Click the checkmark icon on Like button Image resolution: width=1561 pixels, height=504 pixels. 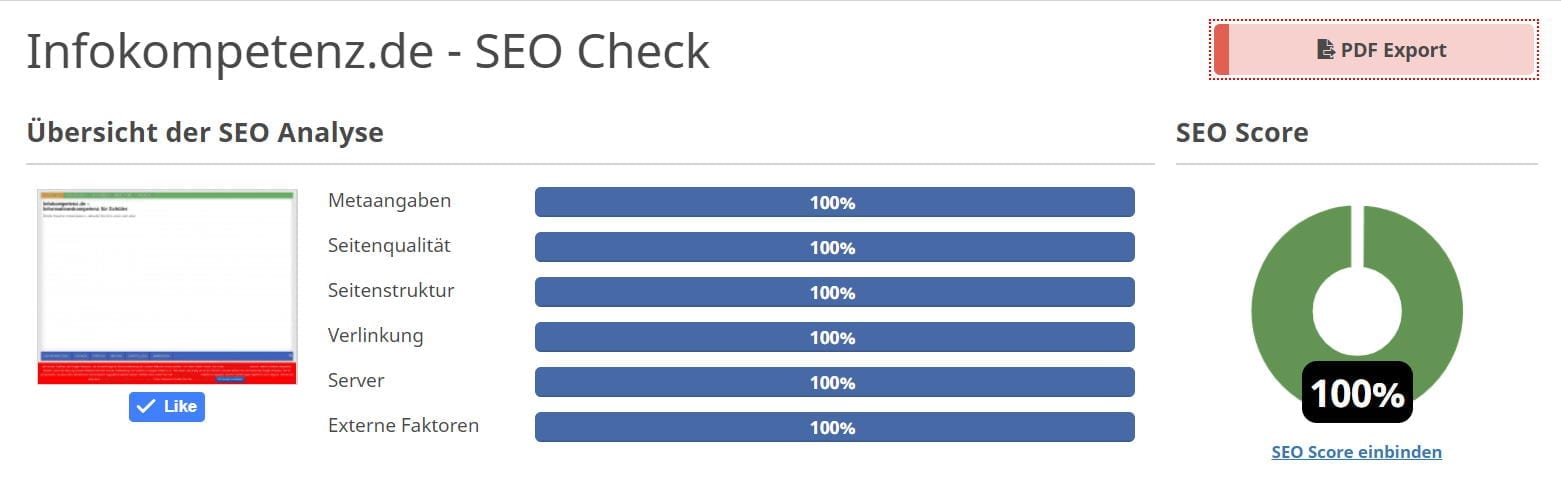click(x=146, y=406)
